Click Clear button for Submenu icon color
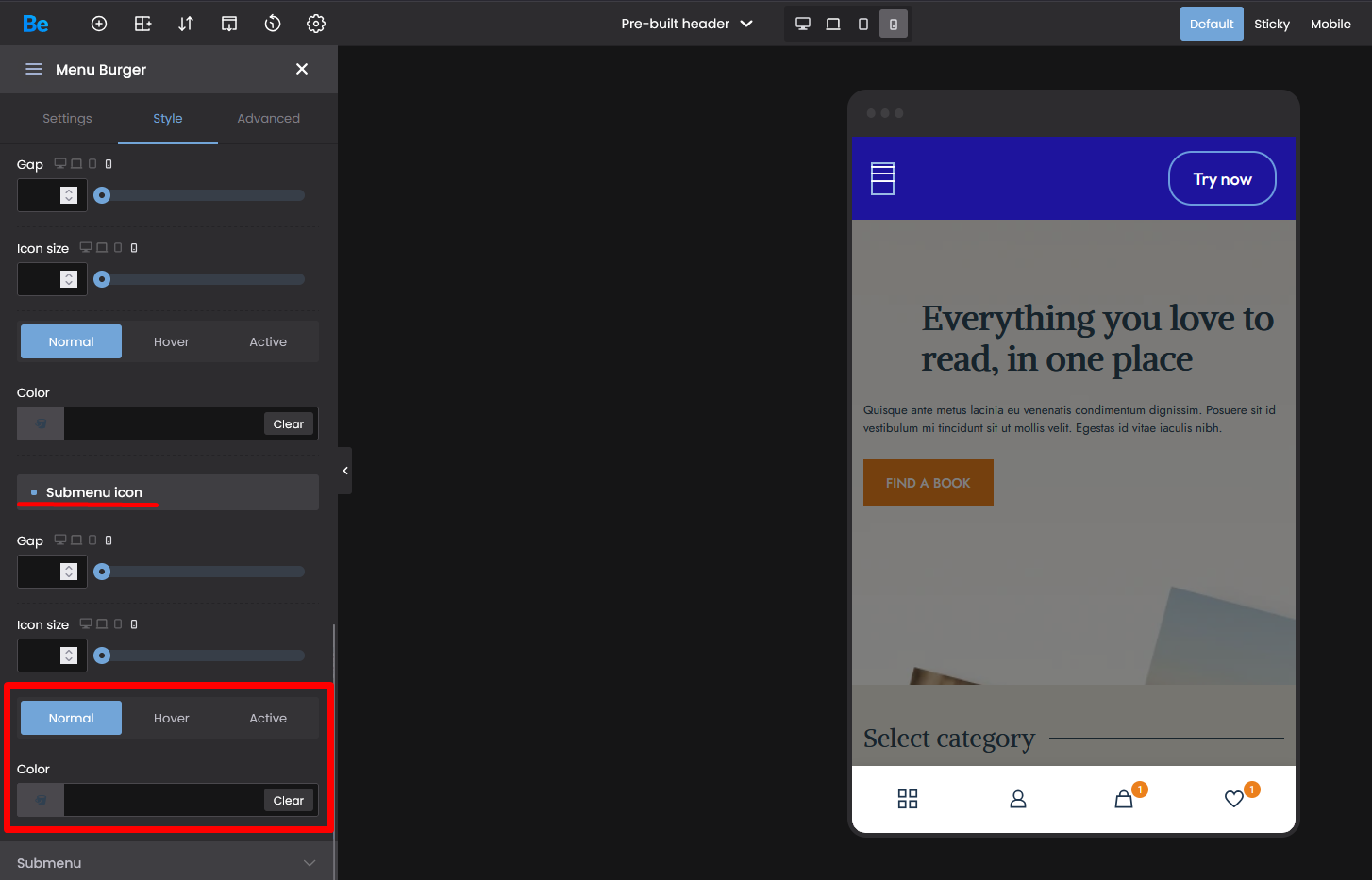Screen dimensions: 1372x880 pyautogui.click(x=288, y=800)
